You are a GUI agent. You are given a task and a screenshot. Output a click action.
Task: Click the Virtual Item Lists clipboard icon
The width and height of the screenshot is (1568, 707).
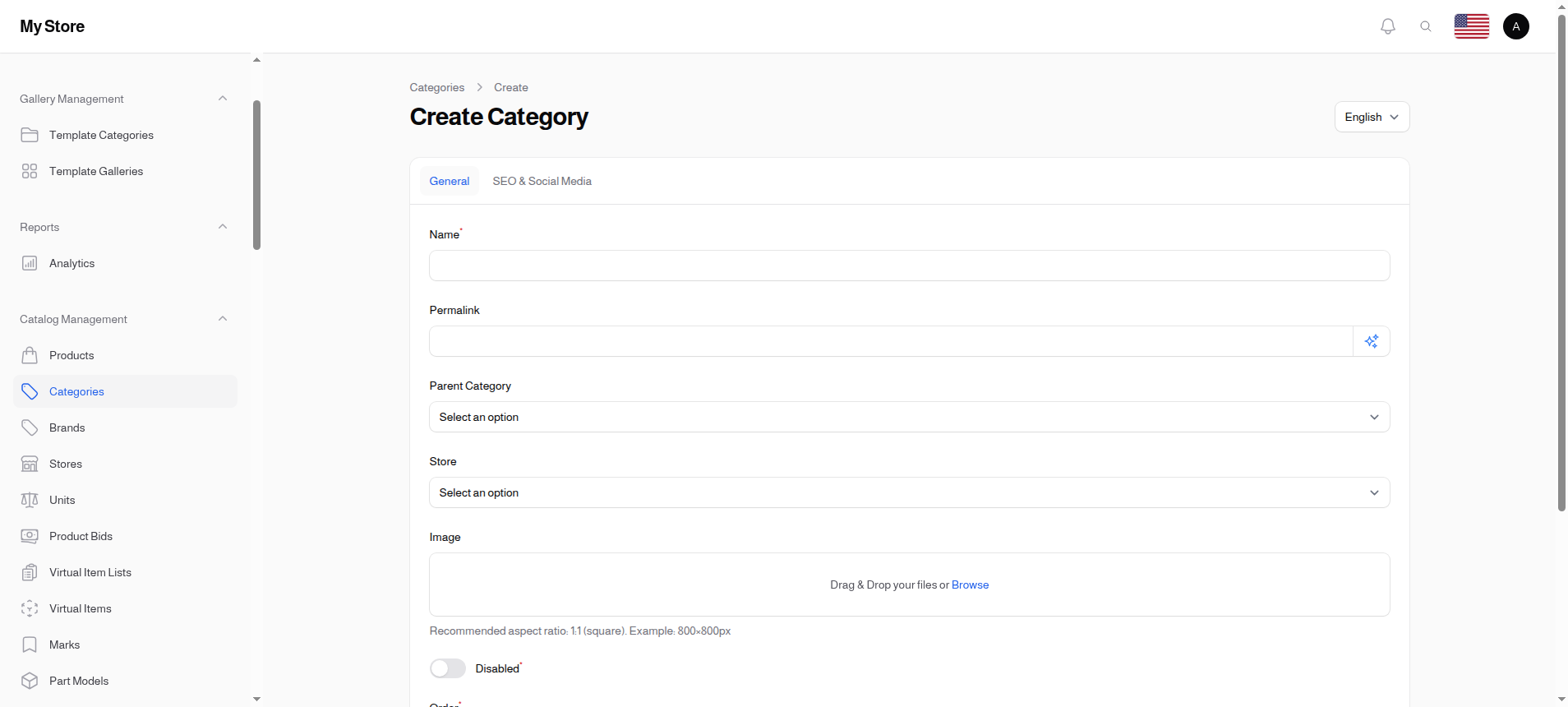coord(30,572)
